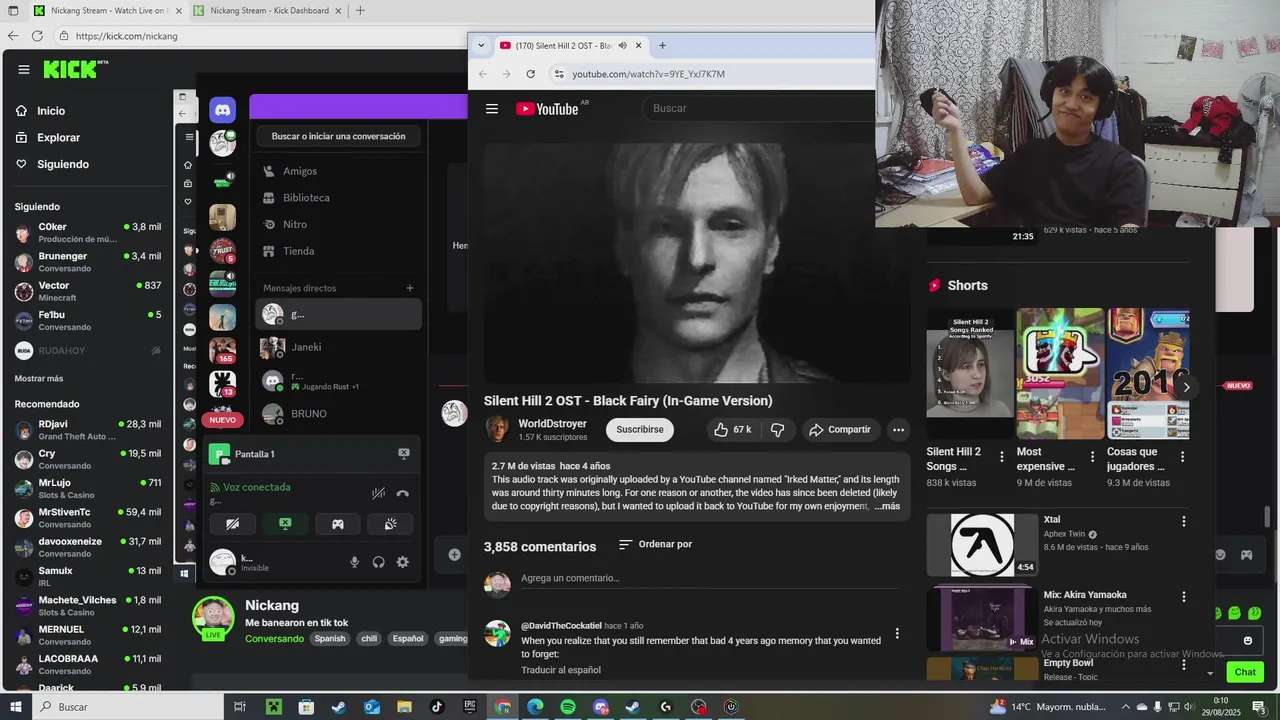This screenshot has width=1280, height=720.
Task: Open the C0ker channel in Kick sidebar
Action: click(x=88, y=233)
